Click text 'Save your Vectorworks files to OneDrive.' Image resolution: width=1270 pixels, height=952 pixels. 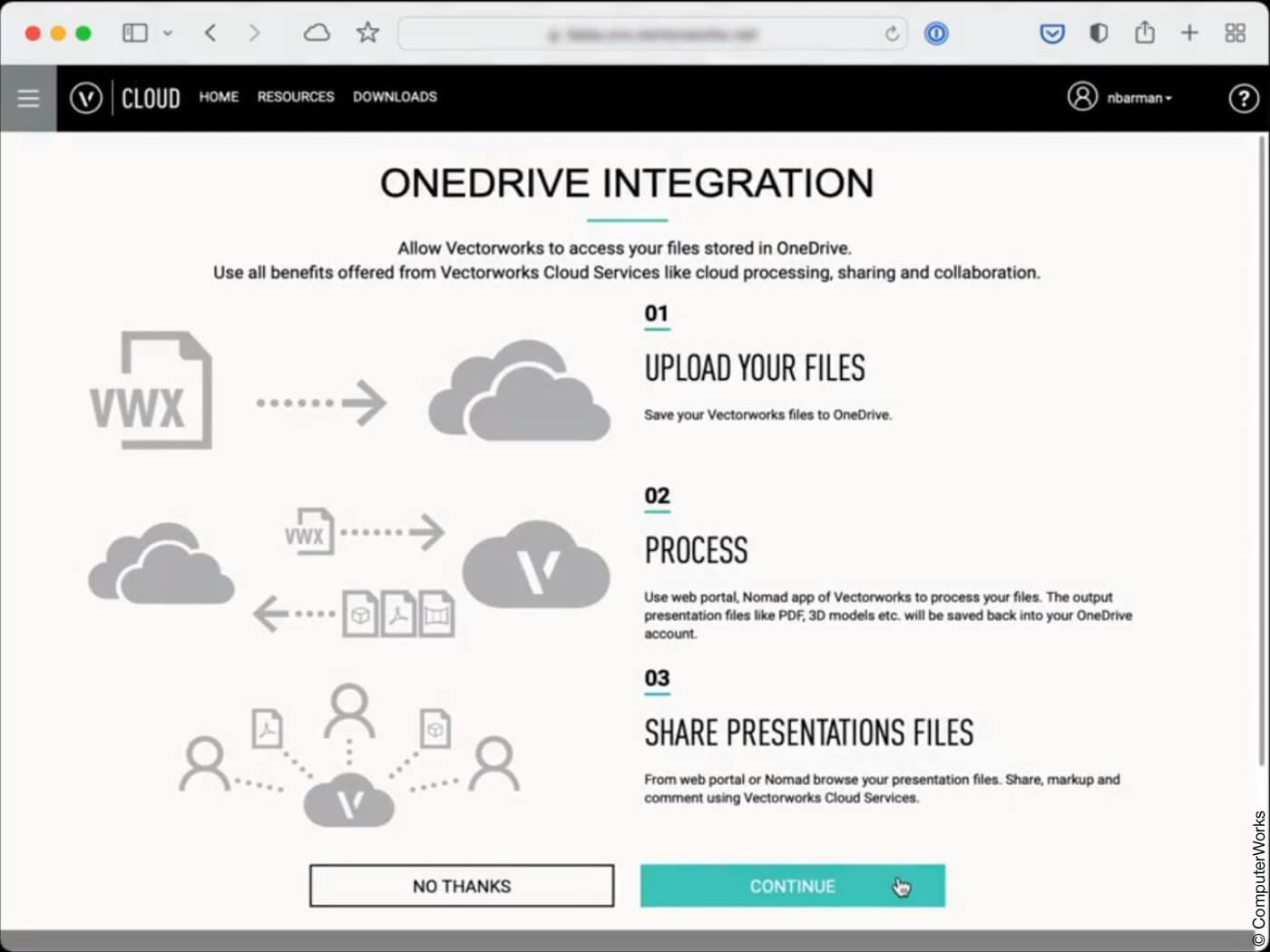pos(768,415)
